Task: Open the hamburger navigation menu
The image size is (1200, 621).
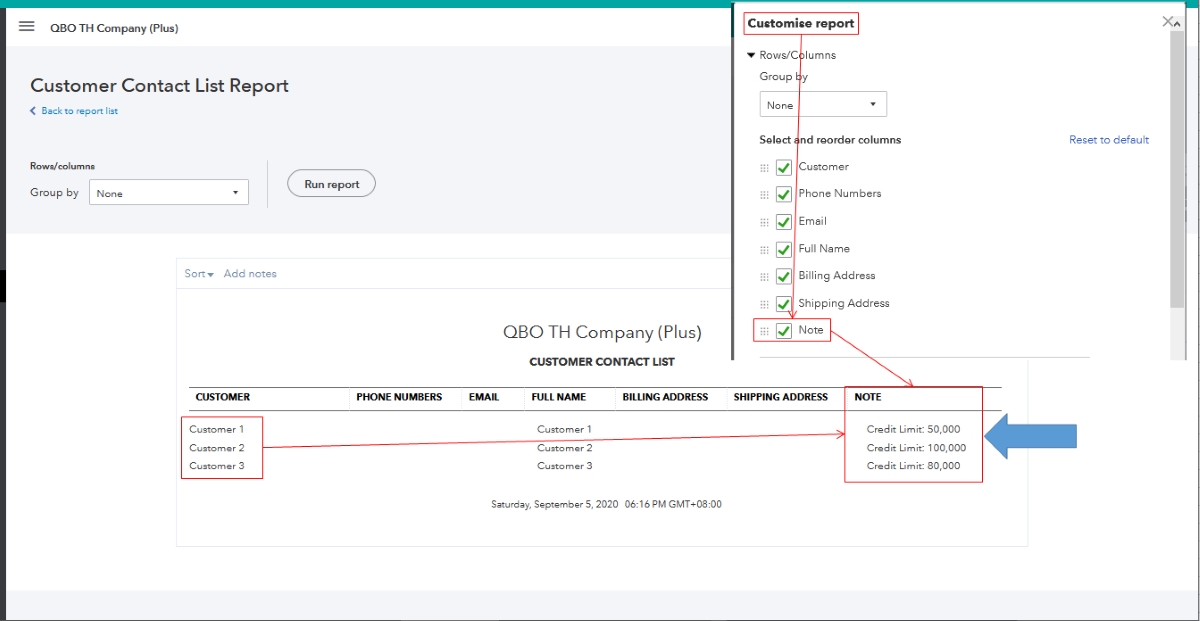Action: coord(27,27)
